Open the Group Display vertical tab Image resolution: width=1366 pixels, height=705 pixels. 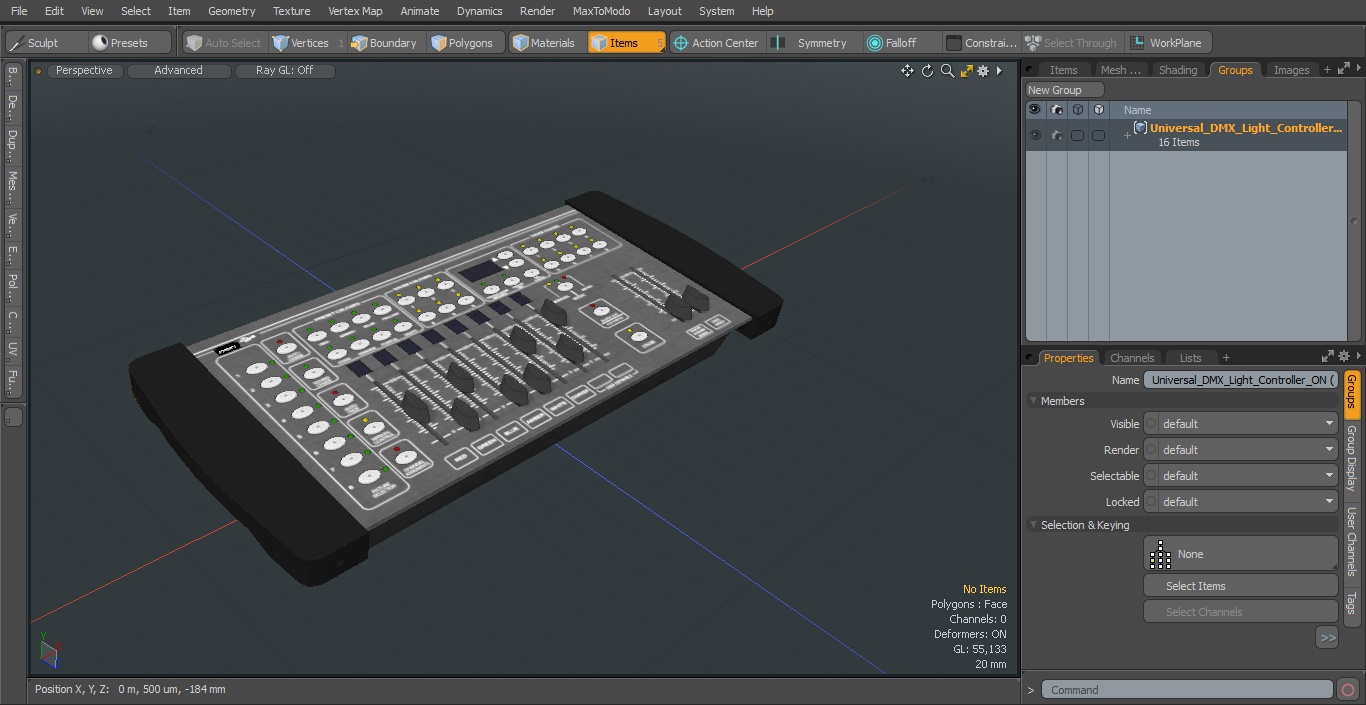point(1351,458)
